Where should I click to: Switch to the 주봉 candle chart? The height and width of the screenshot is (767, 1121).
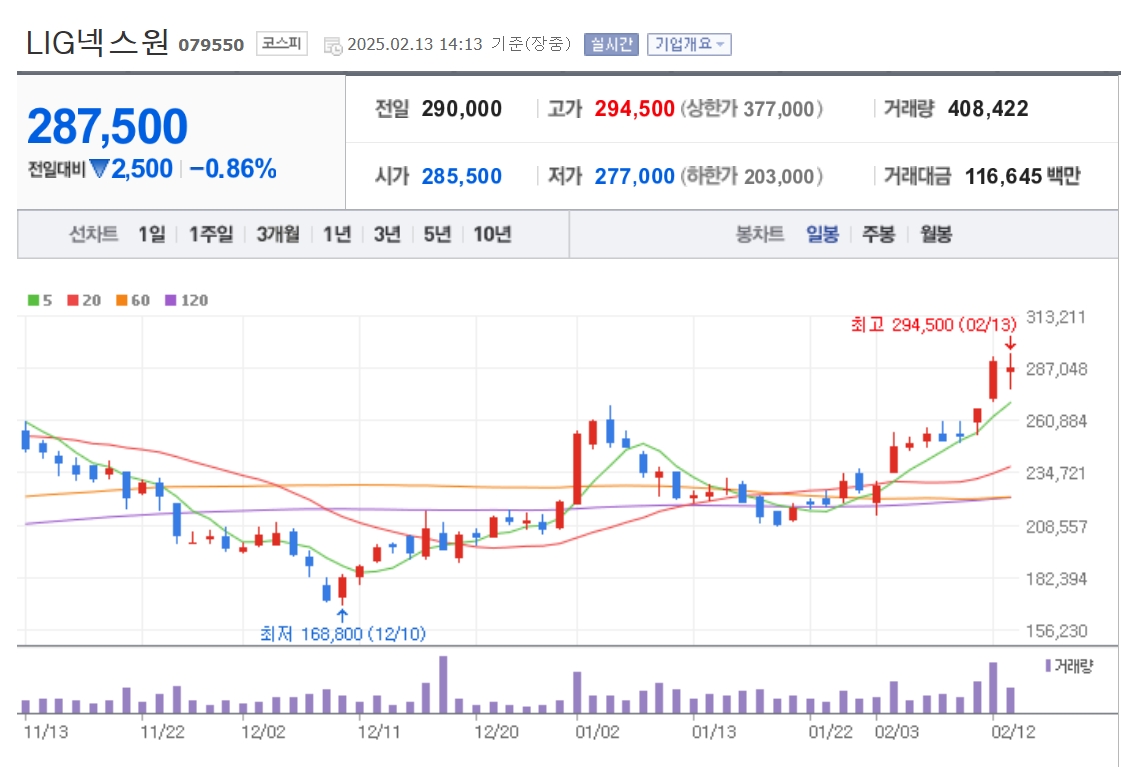point(879,234)
